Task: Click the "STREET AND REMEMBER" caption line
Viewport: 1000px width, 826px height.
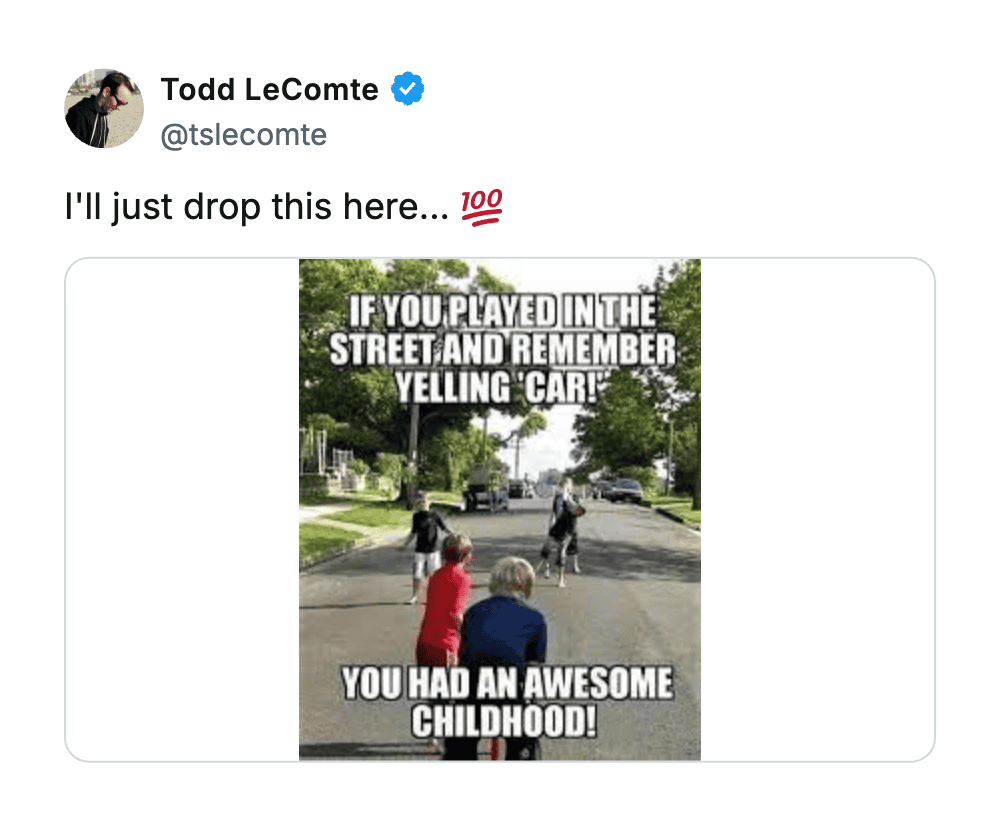Action: 502,351
